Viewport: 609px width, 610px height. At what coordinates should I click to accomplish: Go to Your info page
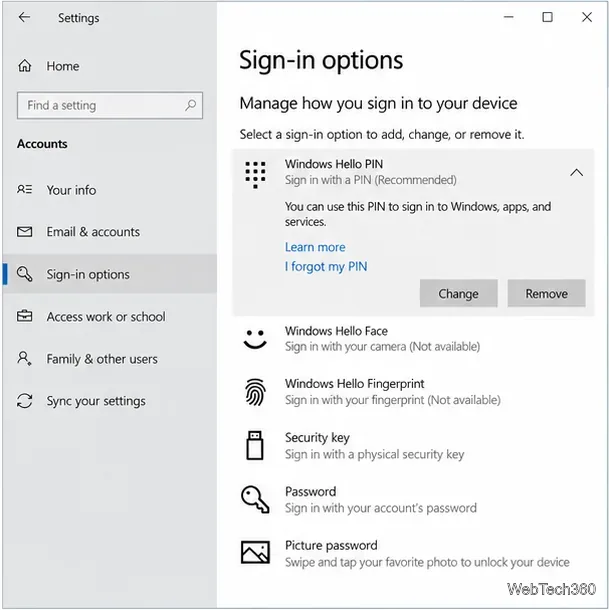(x=110, y=190)
